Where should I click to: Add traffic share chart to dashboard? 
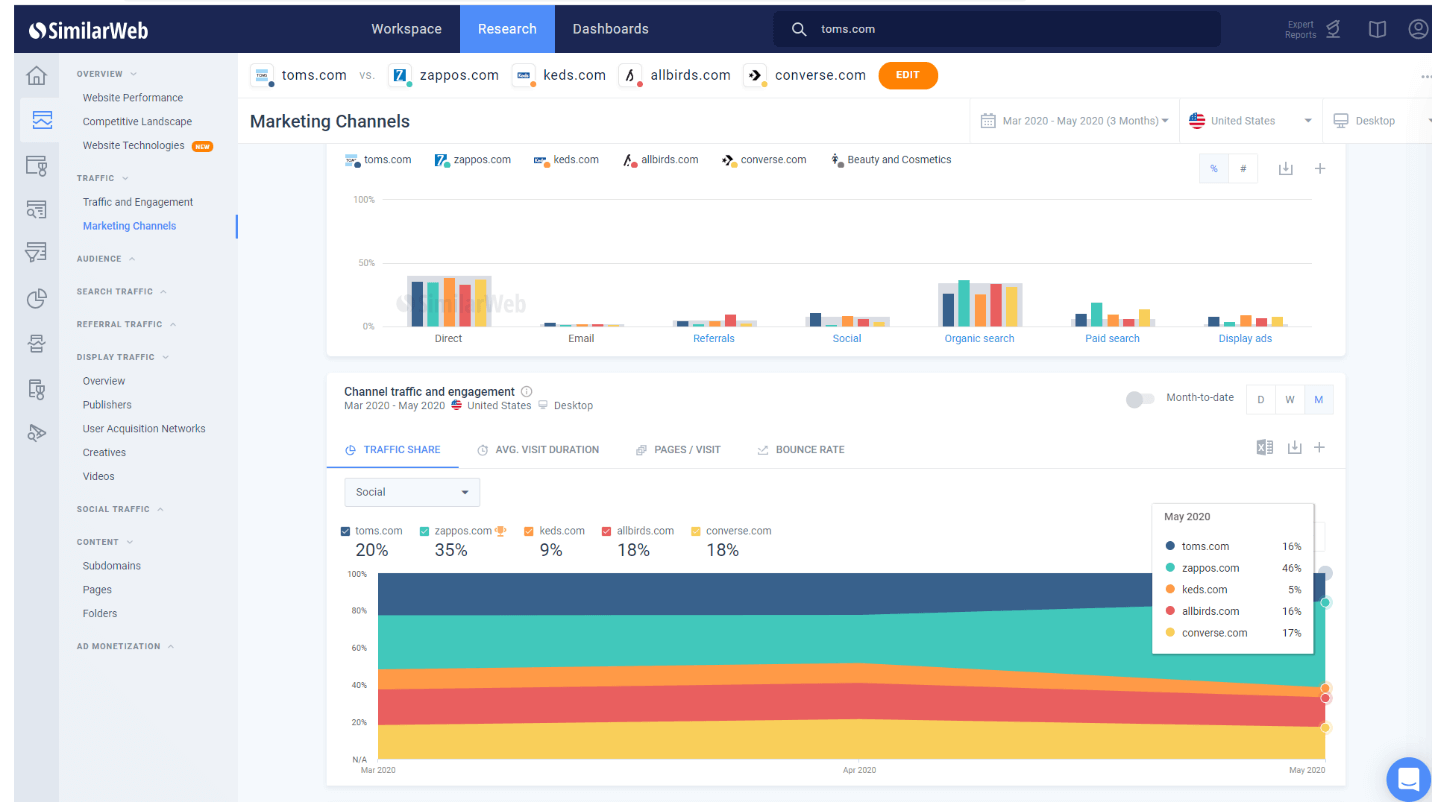1319,447
